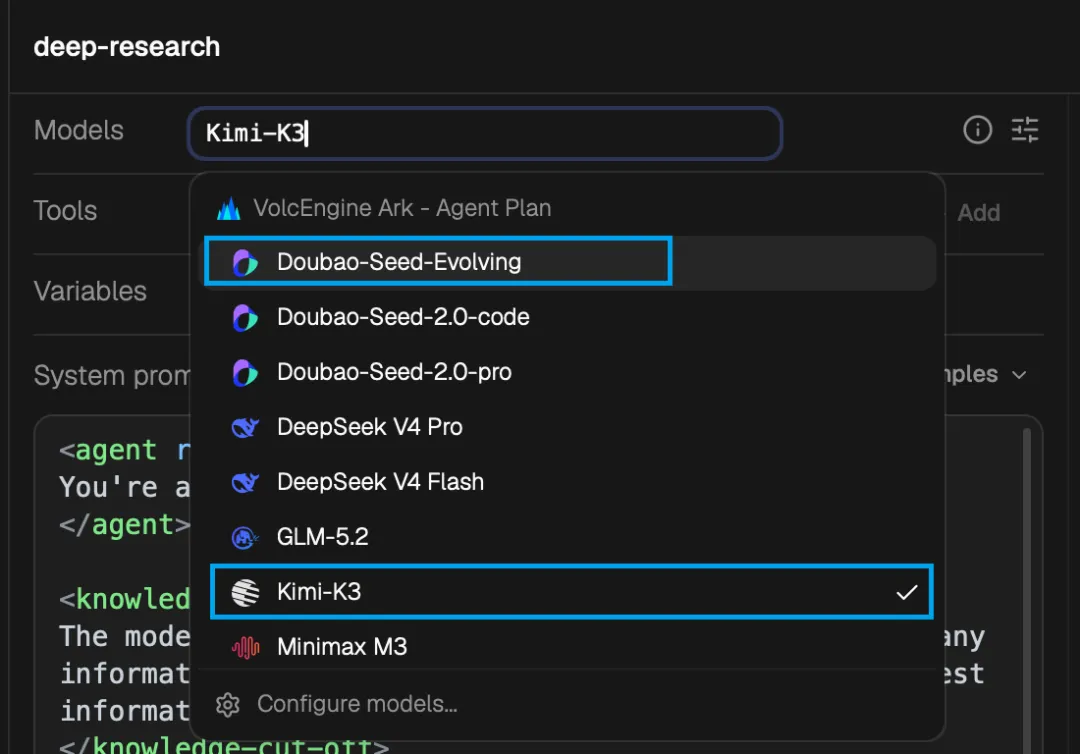
Task: Click the "You're a" line in prompt editor
Action: 125,488
